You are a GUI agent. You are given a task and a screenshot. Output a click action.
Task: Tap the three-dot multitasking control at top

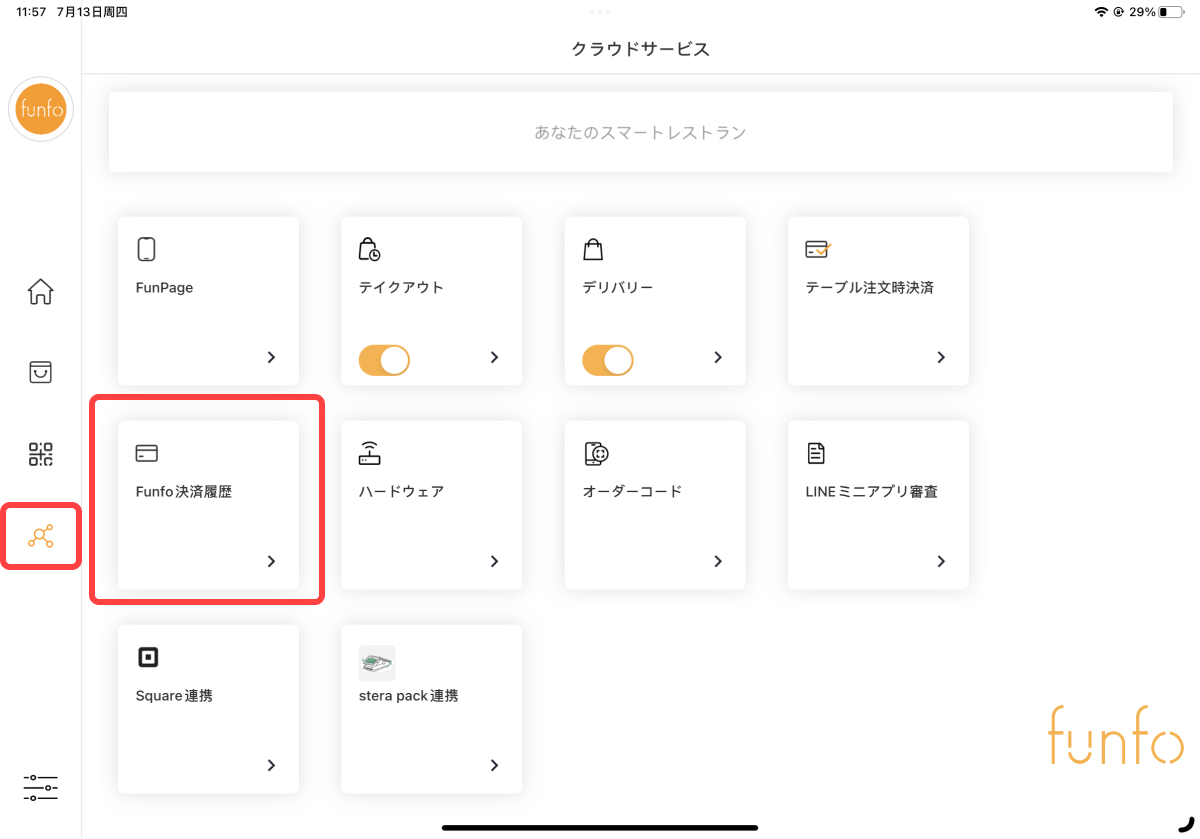pos(600,11)
